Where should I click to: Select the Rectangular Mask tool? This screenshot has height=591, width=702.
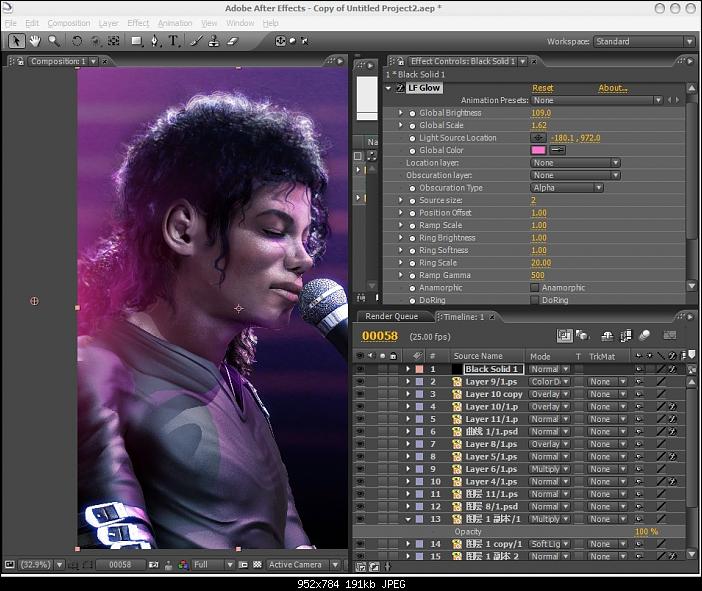[x=137, y=41]
